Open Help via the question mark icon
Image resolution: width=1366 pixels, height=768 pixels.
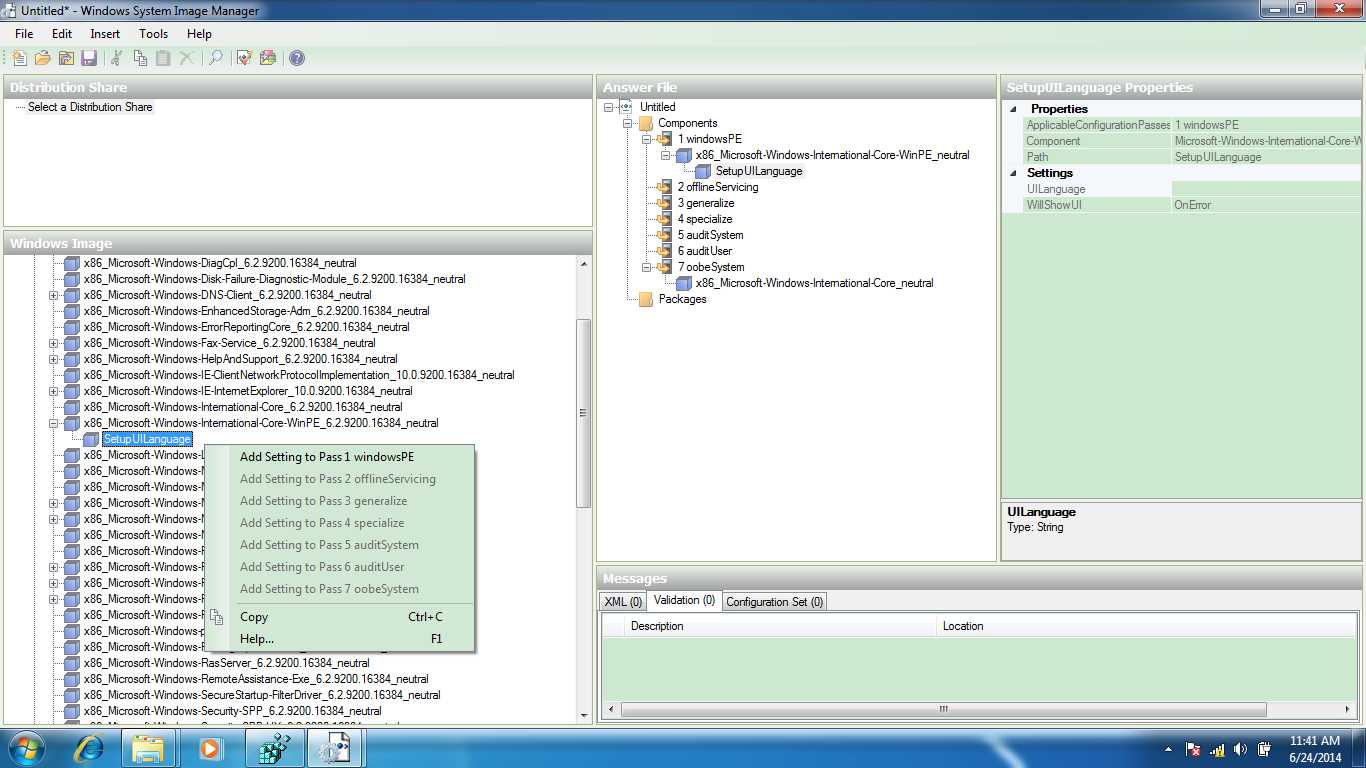[x=297, y=58]
